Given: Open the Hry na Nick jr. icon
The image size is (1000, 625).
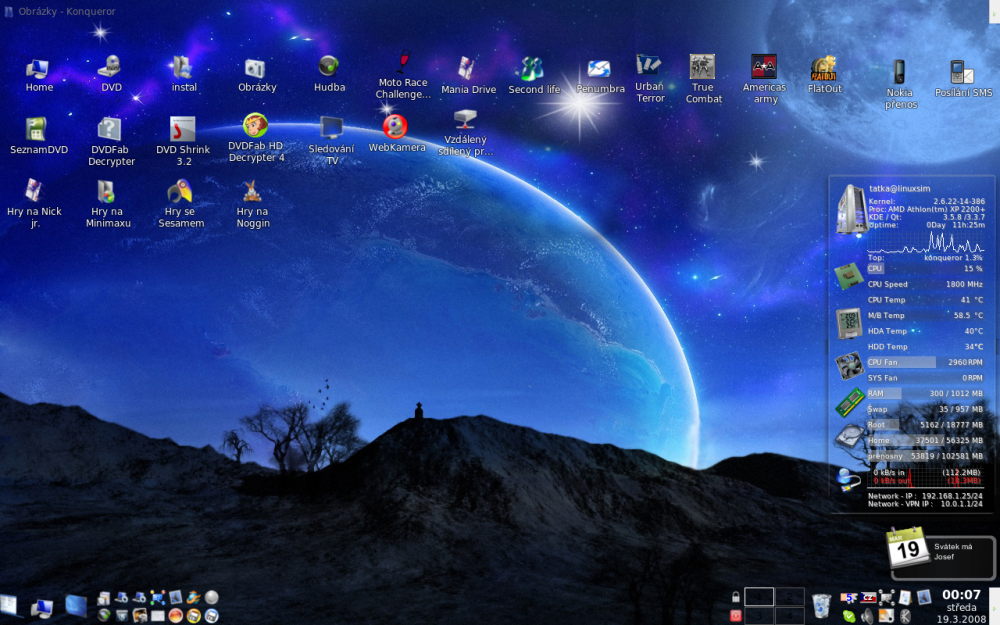Looking at the screenshot, I should click(34, 203).
